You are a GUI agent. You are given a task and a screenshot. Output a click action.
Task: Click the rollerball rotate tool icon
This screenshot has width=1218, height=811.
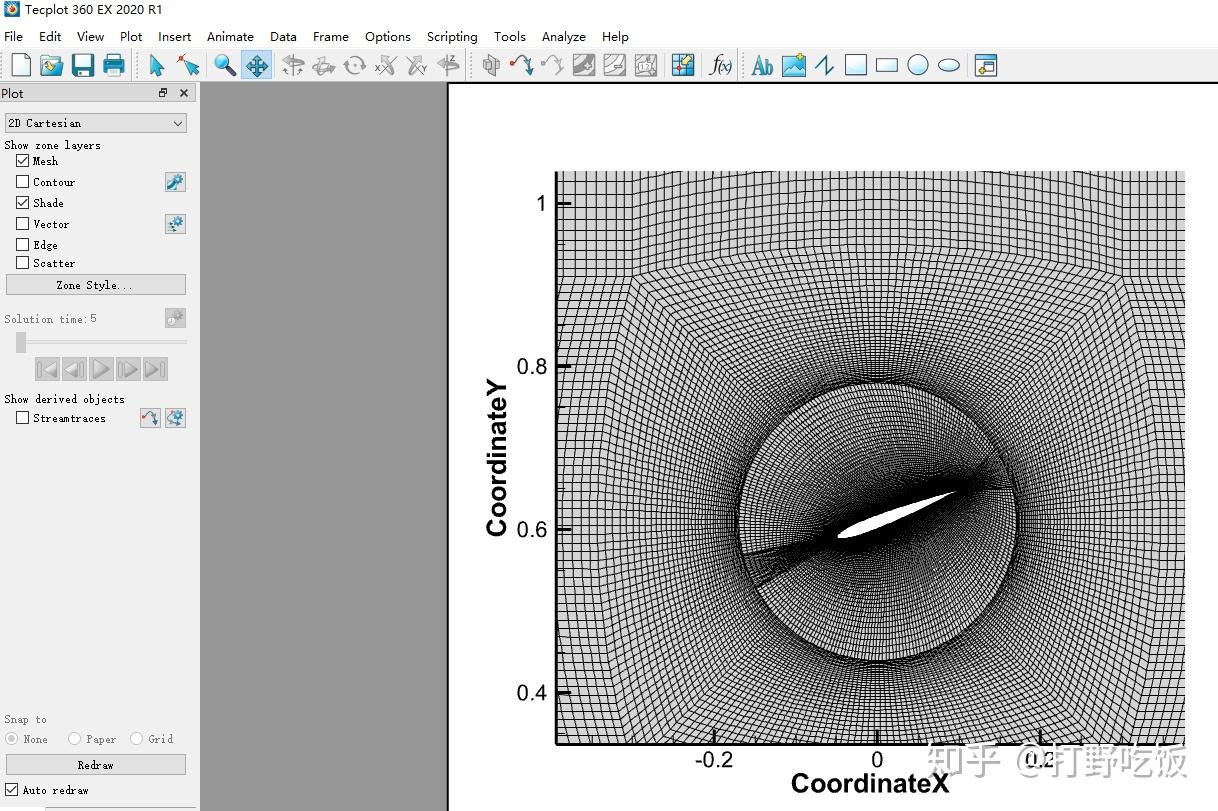[323, 66]
